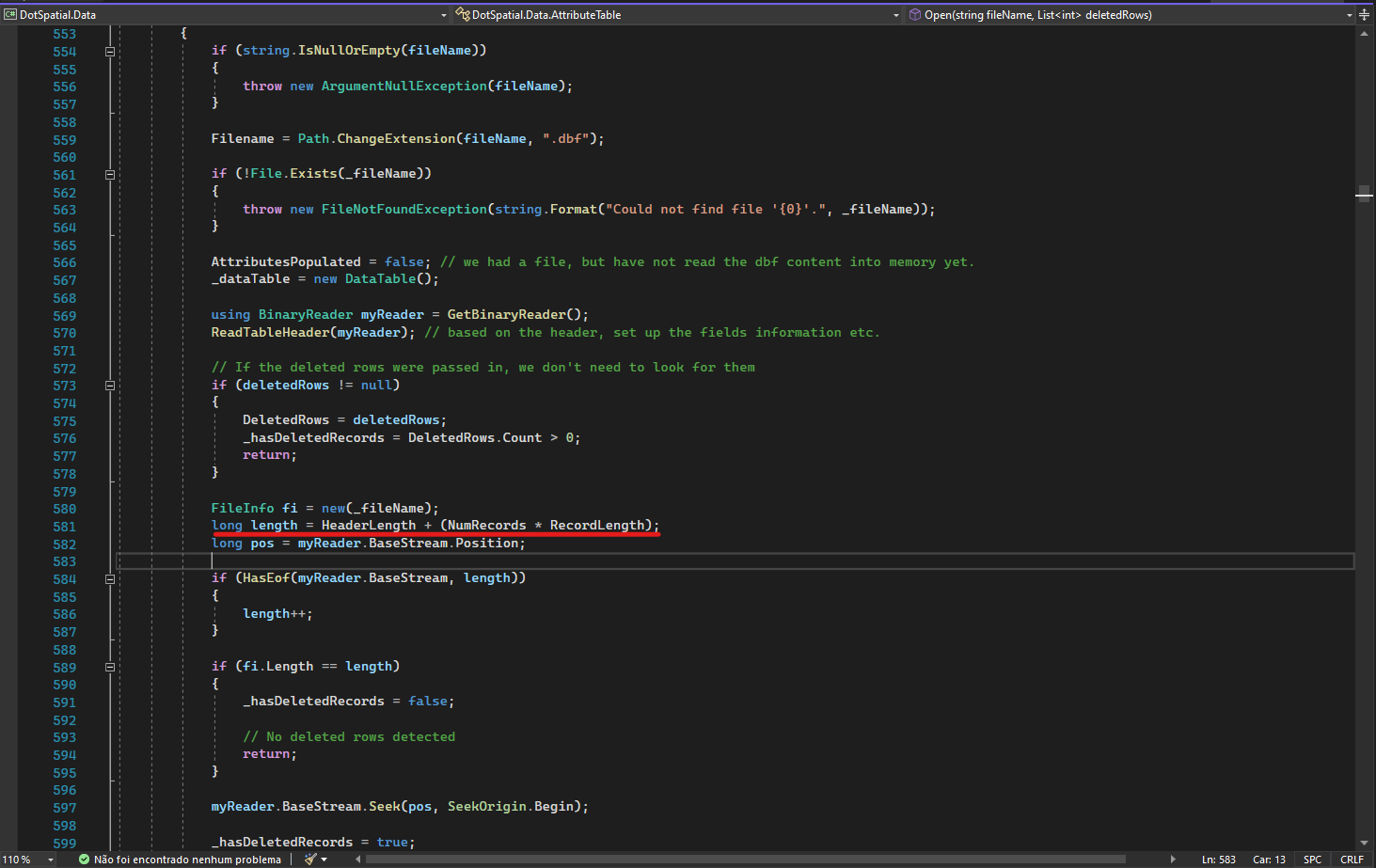1376x868 pixels.
Task: Click 'GetBinaryReader' on line 569
Action: [x=507, y=314]
